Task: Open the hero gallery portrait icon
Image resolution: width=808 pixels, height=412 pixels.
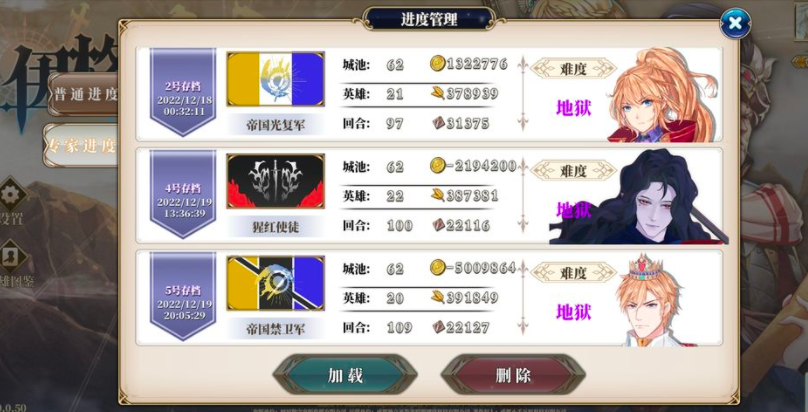Action: click(11, 256)
